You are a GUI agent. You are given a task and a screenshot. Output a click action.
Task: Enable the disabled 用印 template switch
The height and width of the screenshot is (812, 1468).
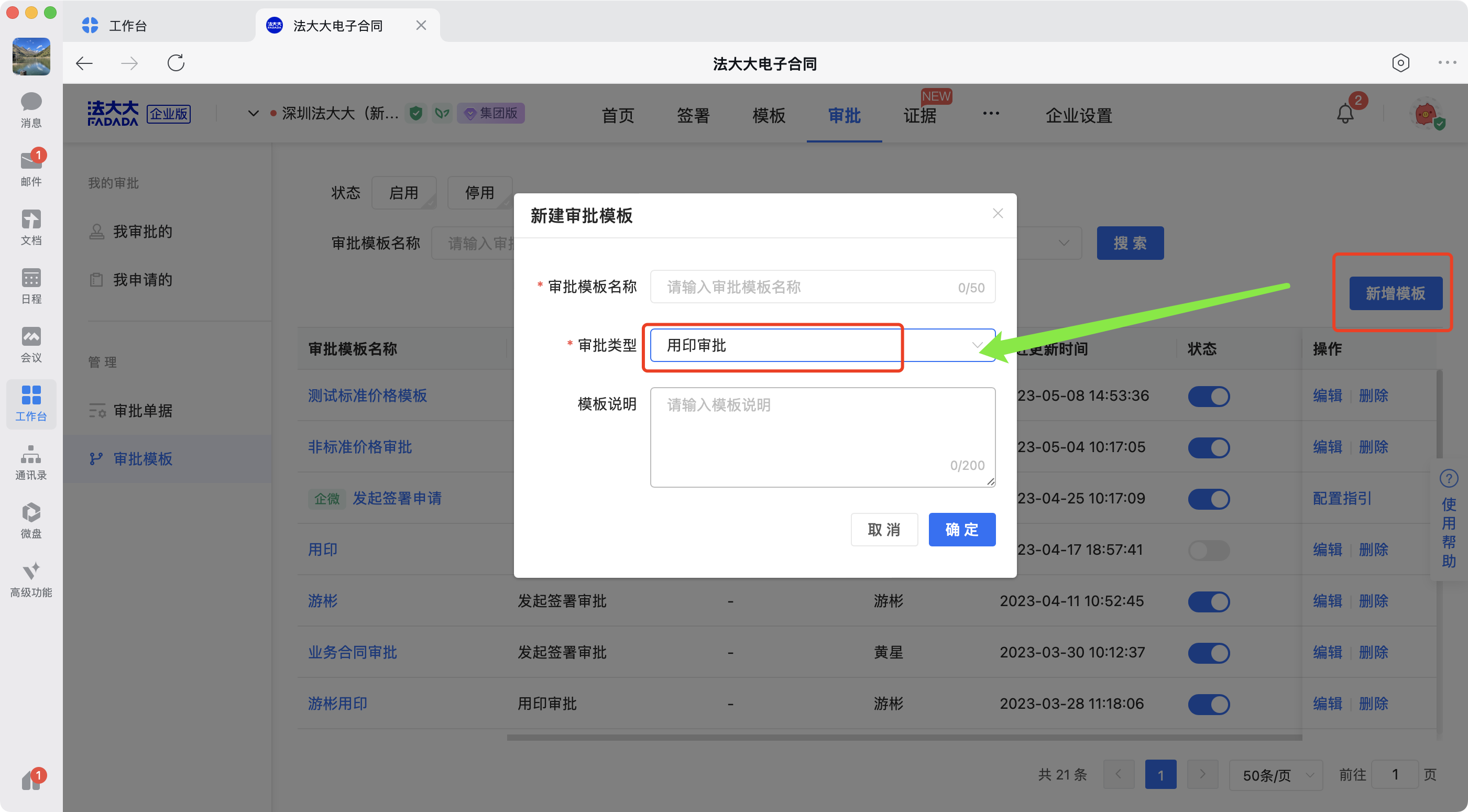point(1208,551)
